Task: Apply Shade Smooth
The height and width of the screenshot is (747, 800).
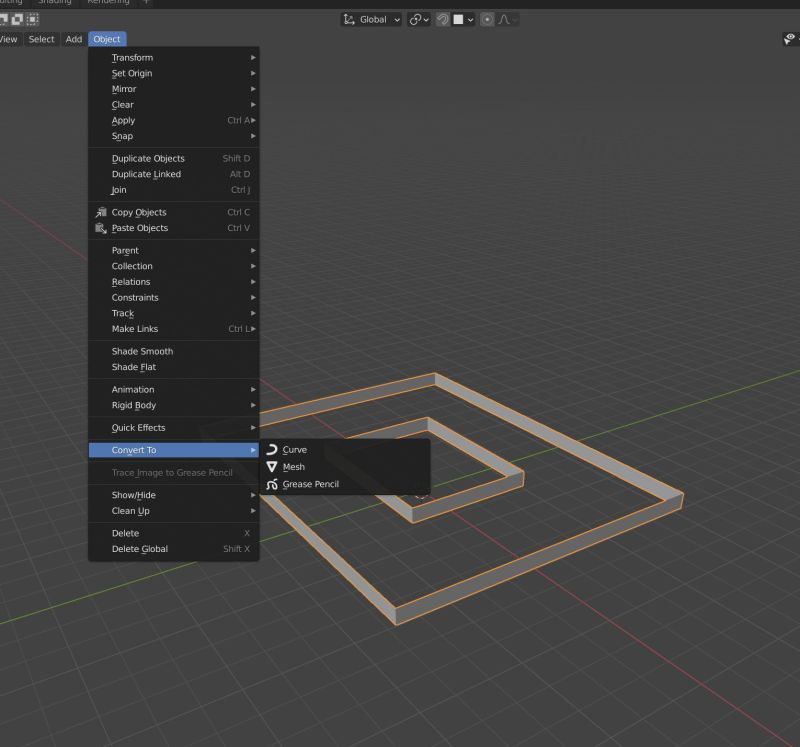Action: click(174, 352)
